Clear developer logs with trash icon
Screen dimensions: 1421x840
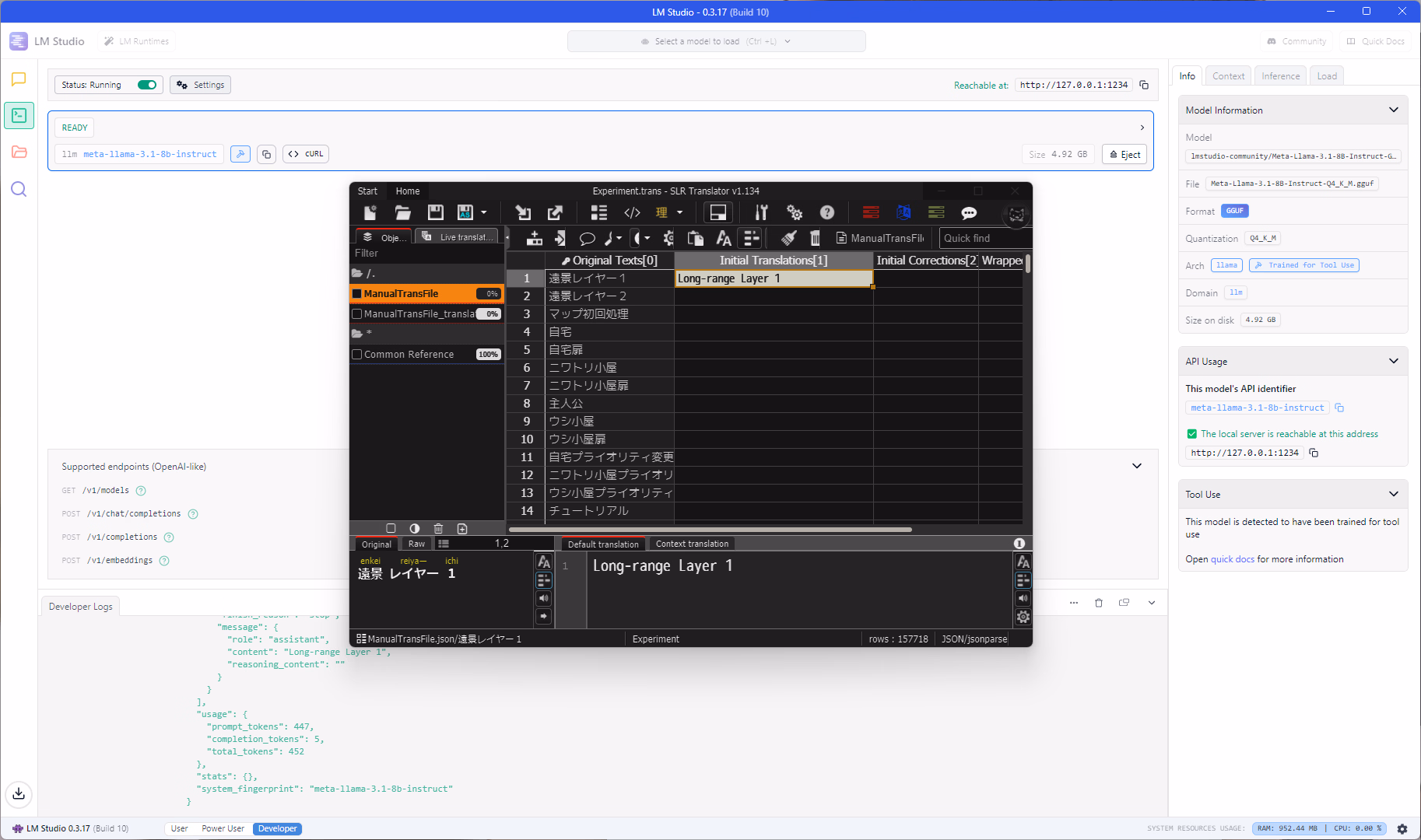coord(1099,603)
